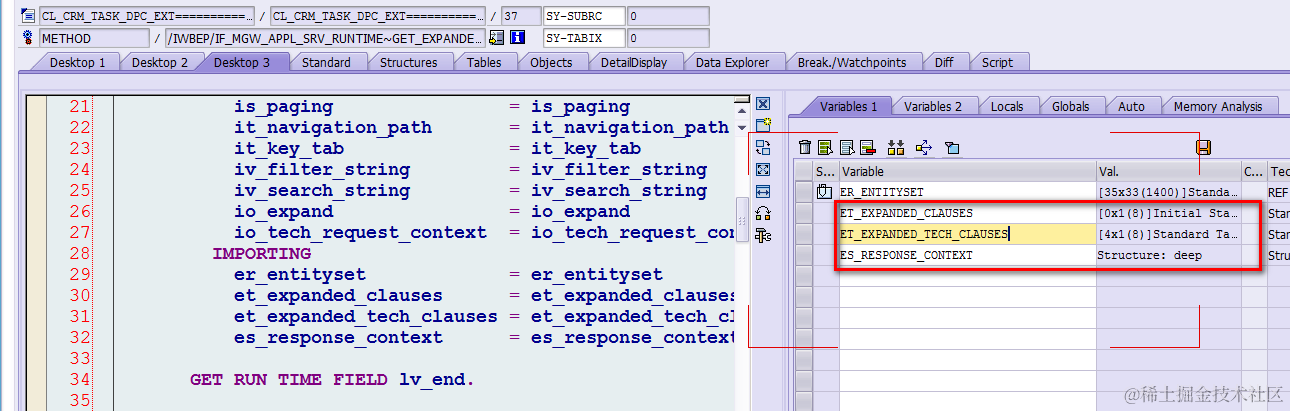The image size is (1290, 411).
Task: Select the Variables 1 tab
Action: (848, 106)
